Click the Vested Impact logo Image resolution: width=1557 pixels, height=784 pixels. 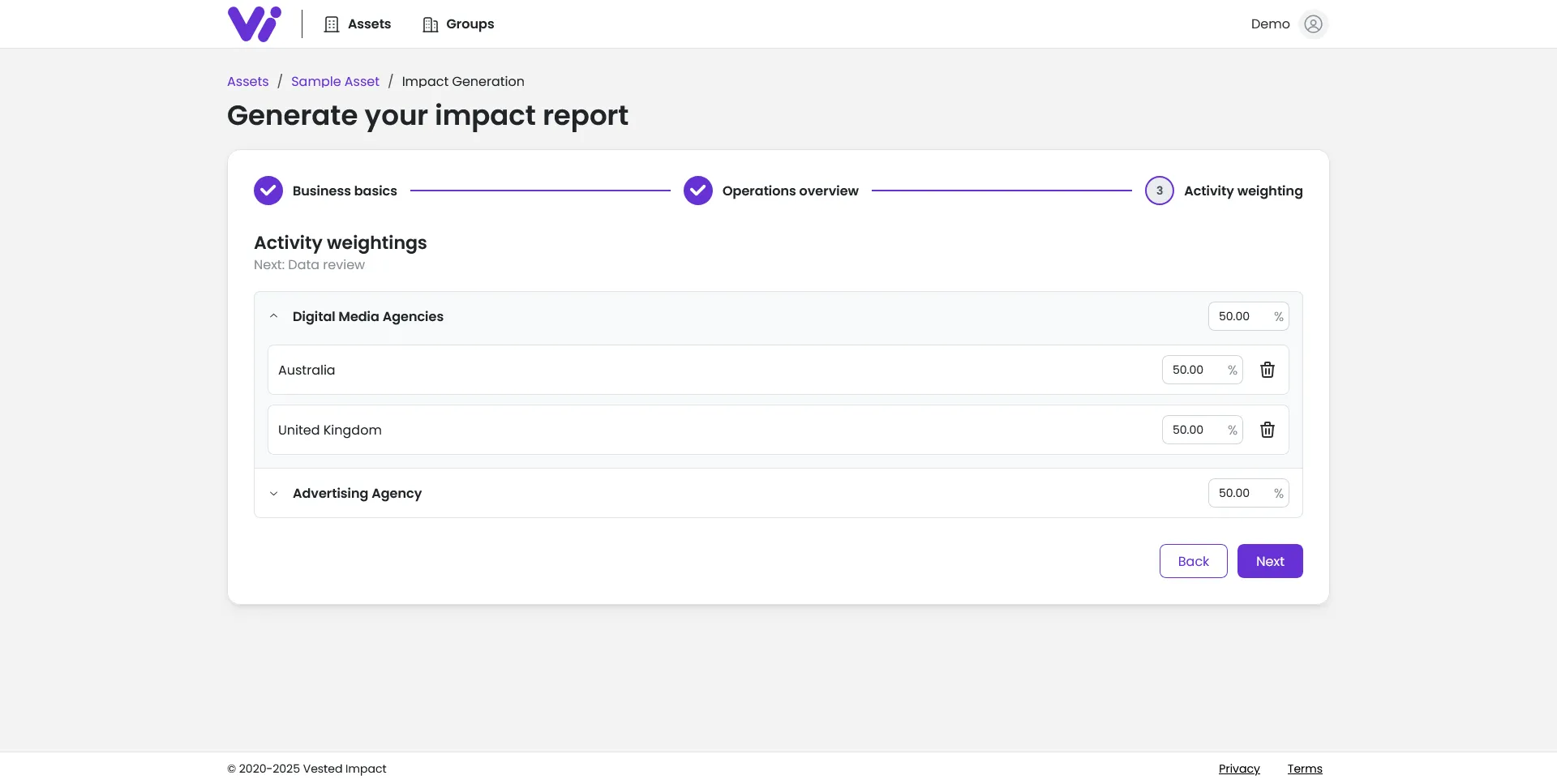coord(254,24)
